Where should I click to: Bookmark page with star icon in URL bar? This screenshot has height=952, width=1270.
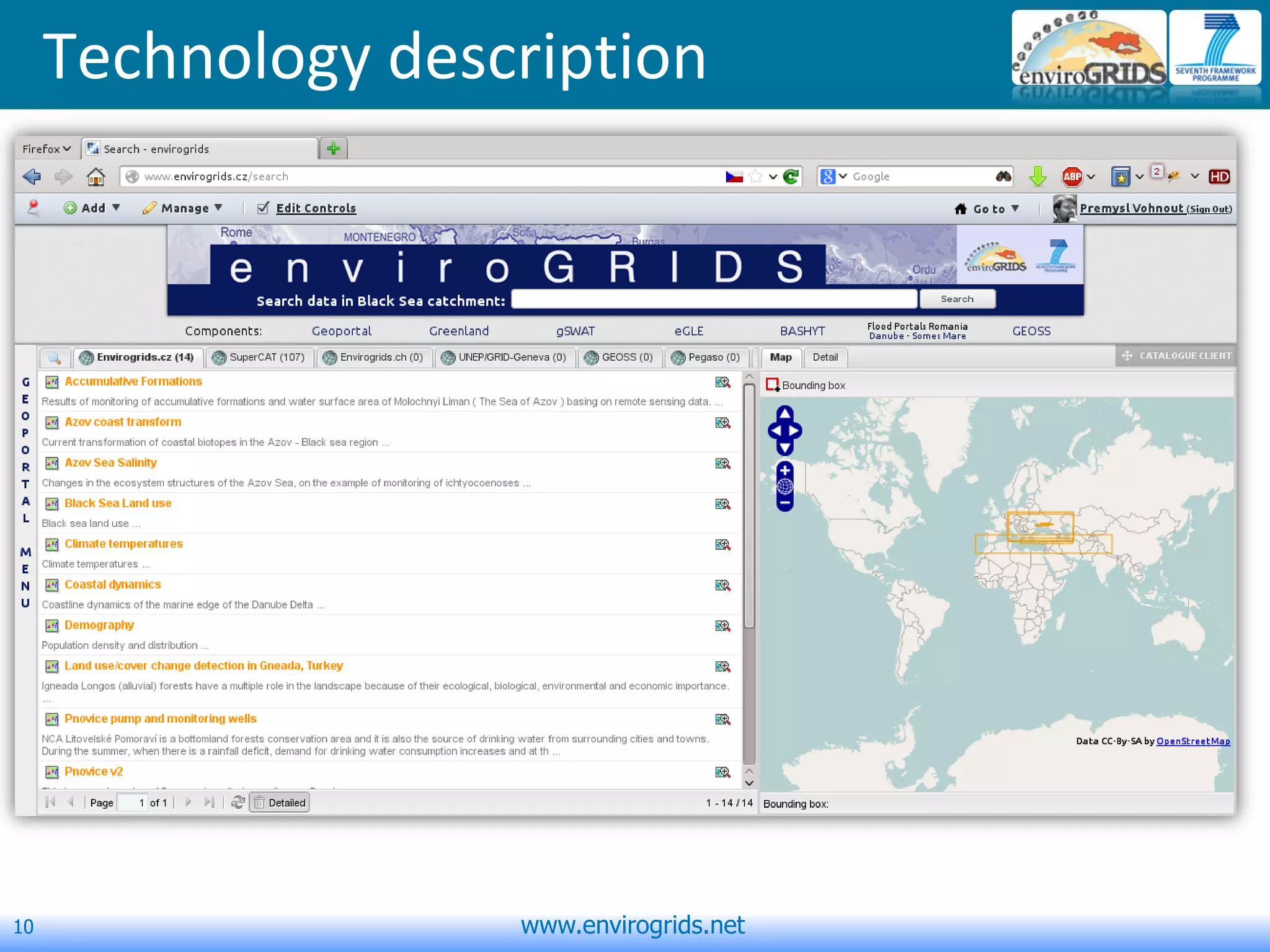[755, 177]
